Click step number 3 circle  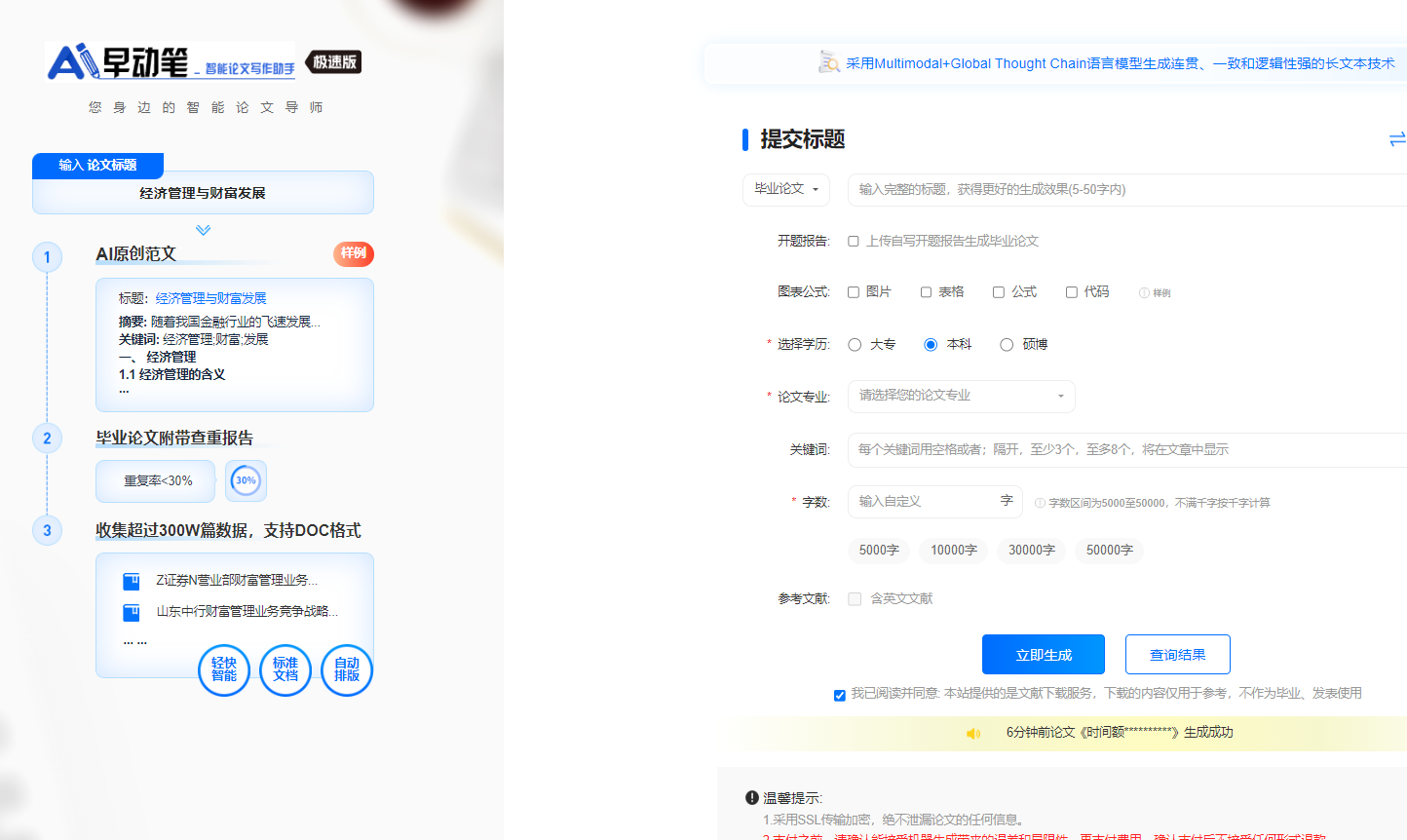[47, 530]
